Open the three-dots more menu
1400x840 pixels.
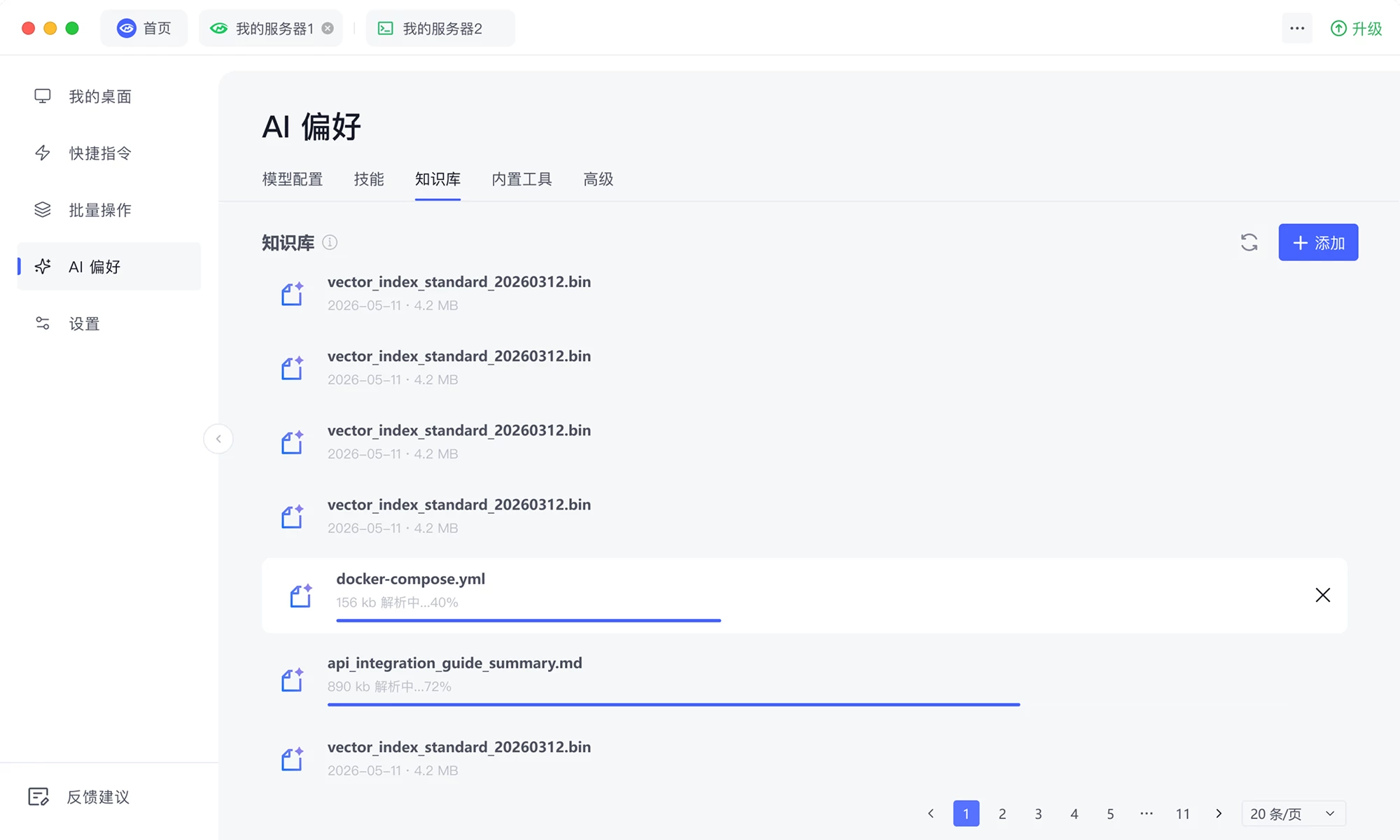(1297, 28)
